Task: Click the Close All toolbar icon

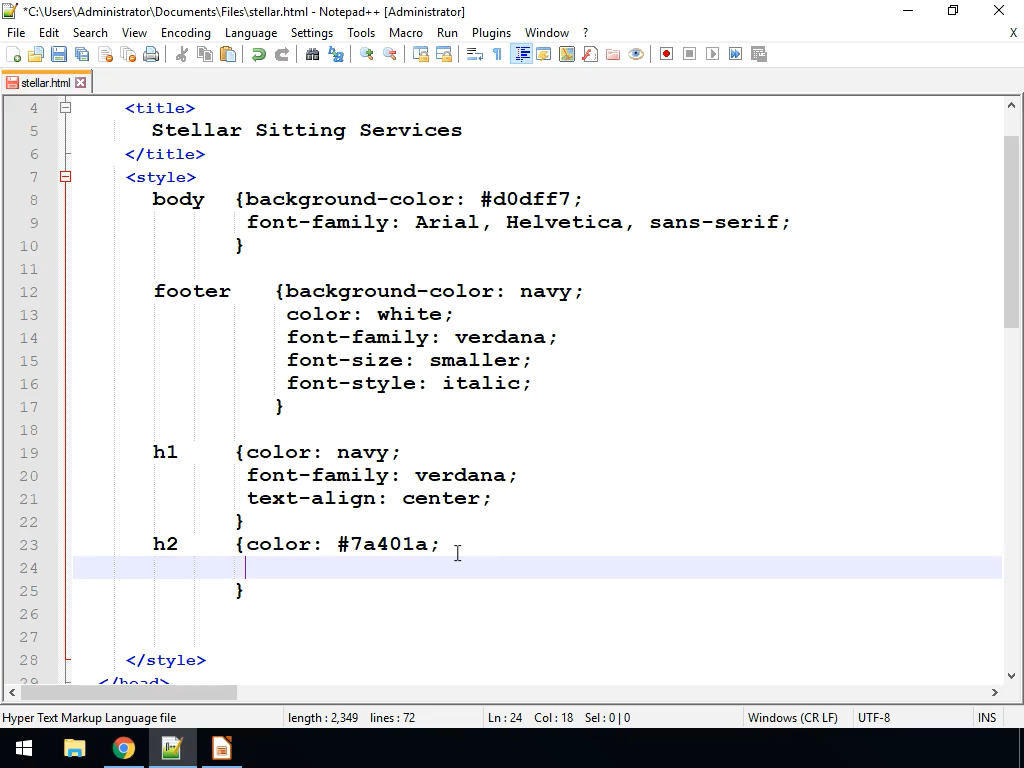Action: click(128, 54)
